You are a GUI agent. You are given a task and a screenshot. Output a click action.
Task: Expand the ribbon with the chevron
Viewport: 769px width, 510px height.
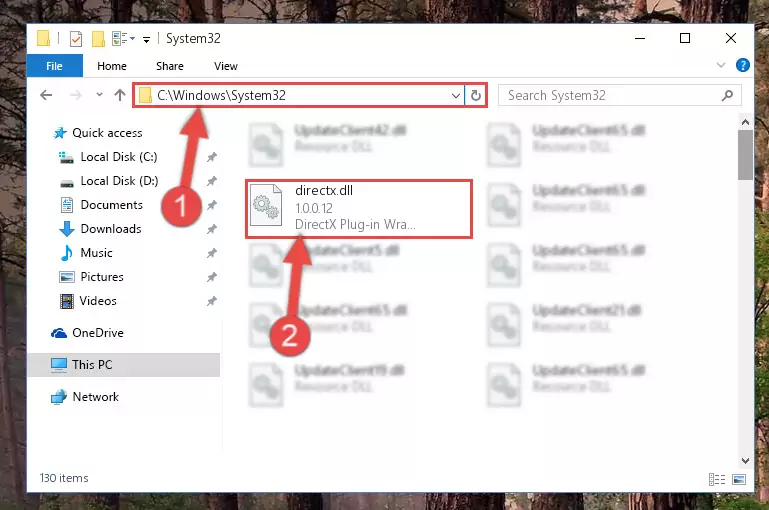point(720,65)
